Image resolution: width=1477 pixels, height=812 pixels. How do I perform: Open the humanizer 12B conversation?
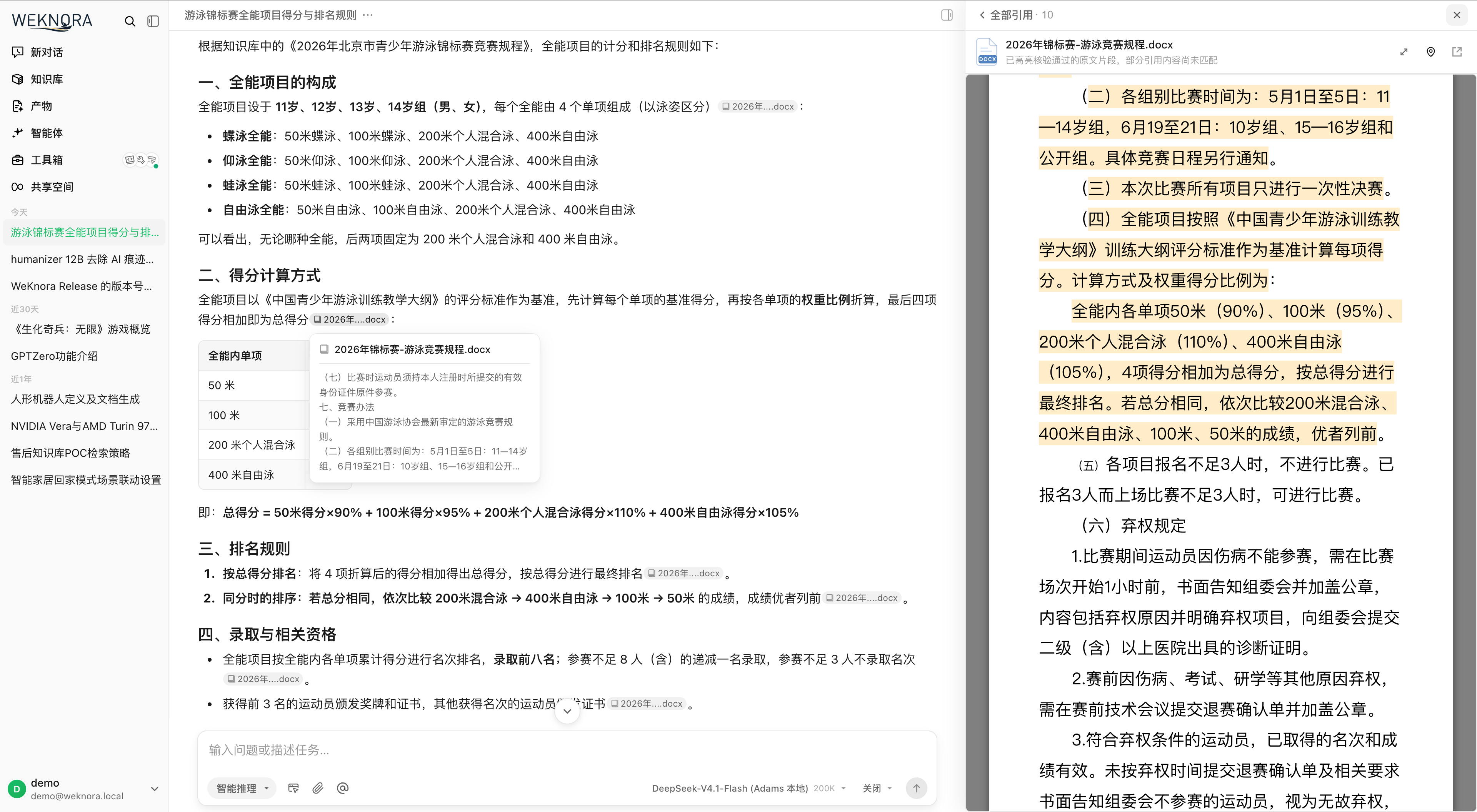tap(84, 259)
